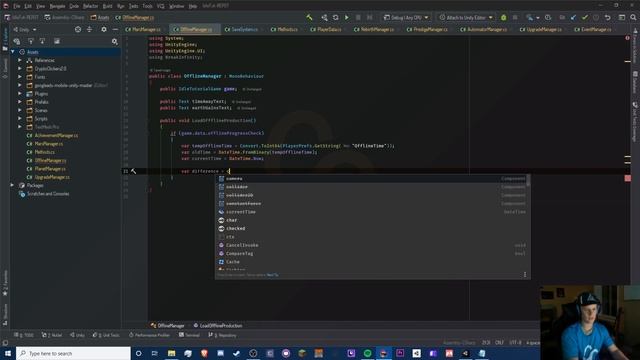Click the history clock icon in toolbar
The image size is (640, 360).
pos(548,18)
